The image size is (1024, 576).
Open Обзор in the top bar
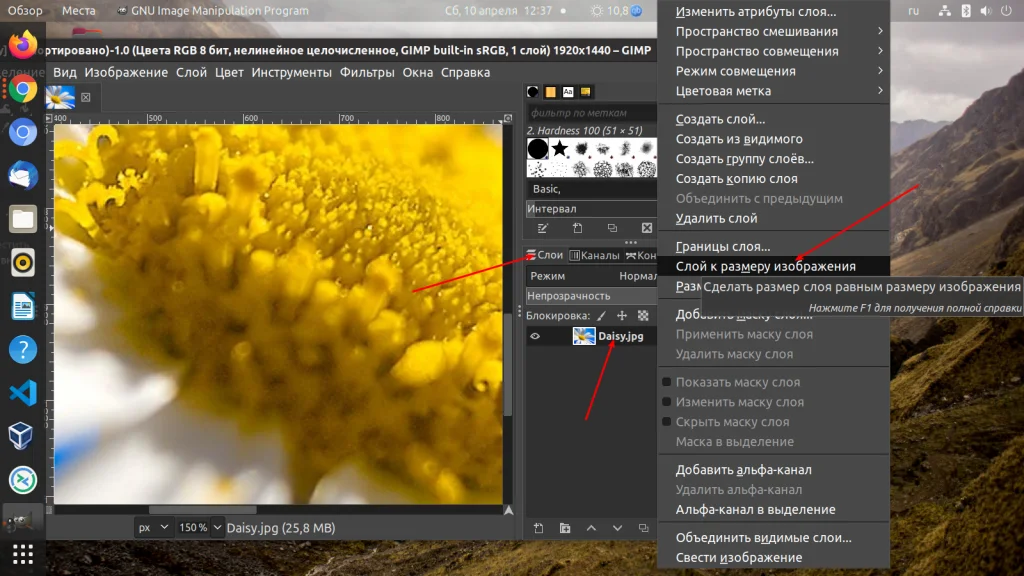26,11
